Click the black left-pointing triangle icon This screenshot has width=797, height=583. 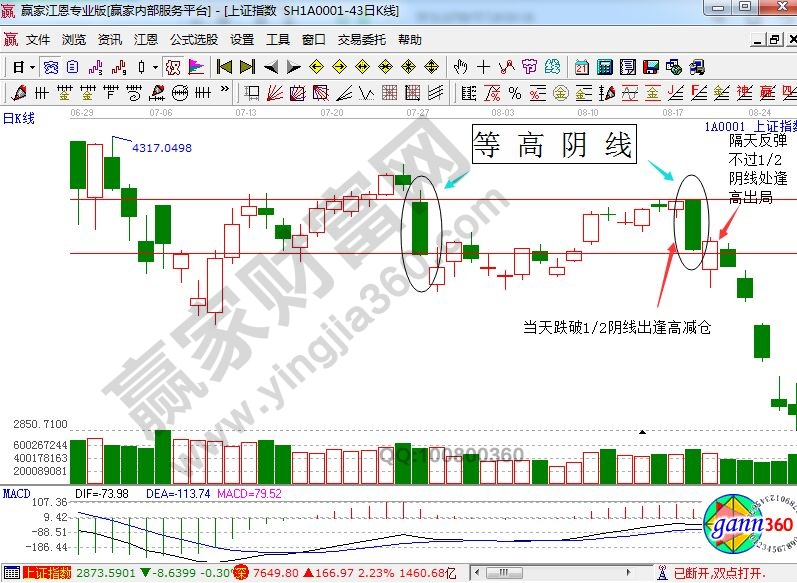tap(270, 67)
